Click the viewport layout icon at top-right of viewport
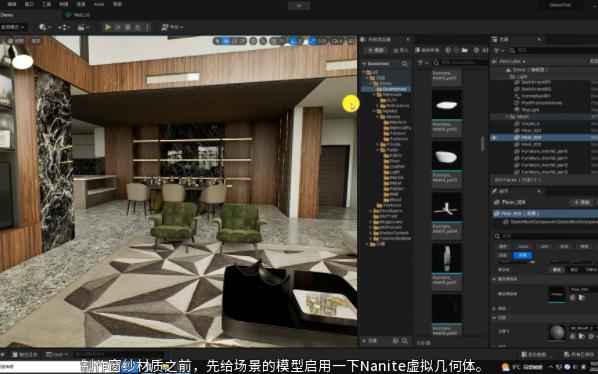Image resolution: width=598 pixels, height=374 pixels. click(x=351, y=41)
